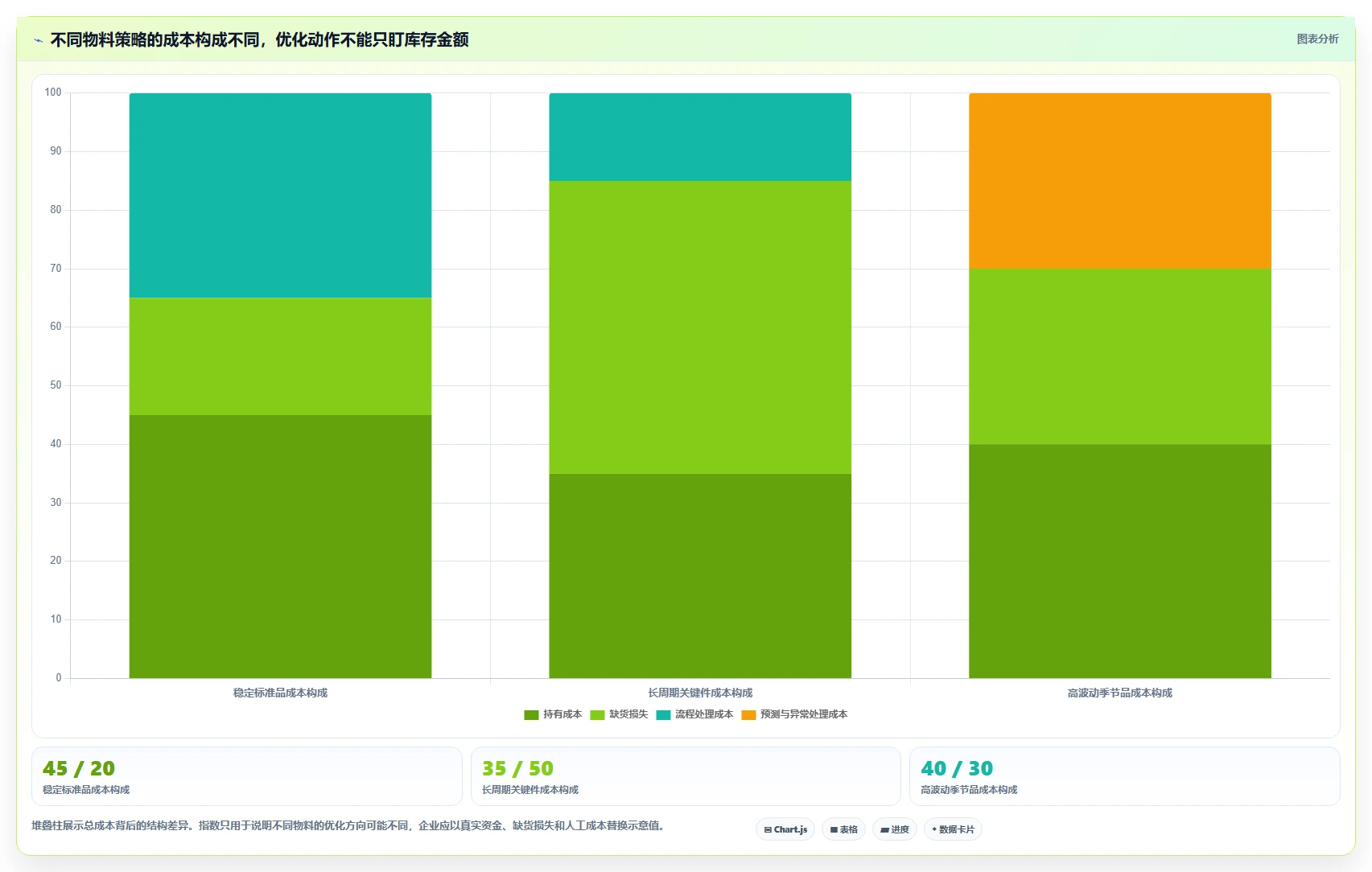The height and width of the screenshot is (872, 1372).
Task: Click teal 流程处理成本 segment of 稳定标准品 bar
Action: (x=280, y=195)
